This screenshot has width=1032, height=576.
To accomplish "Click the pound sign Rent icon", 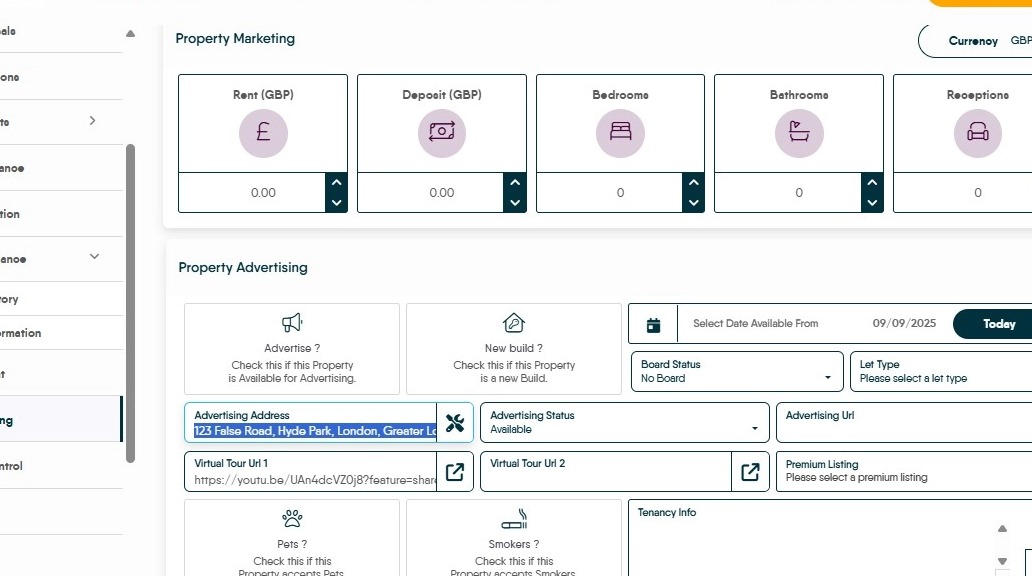I will pos(263,133).
